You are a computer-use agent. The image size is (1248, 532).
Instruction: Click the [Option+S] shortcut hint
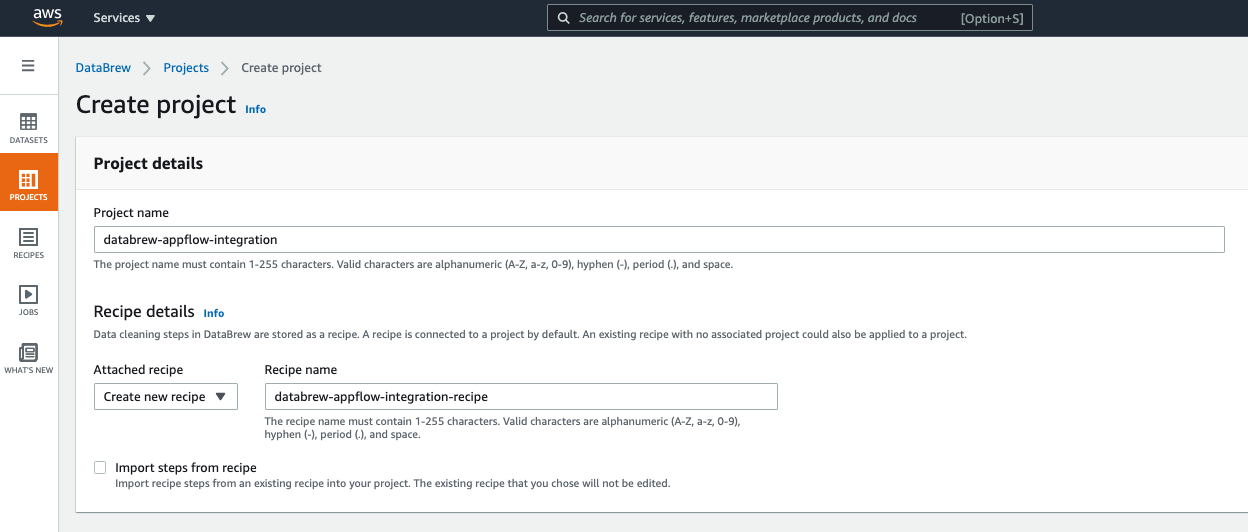(992, 18)
